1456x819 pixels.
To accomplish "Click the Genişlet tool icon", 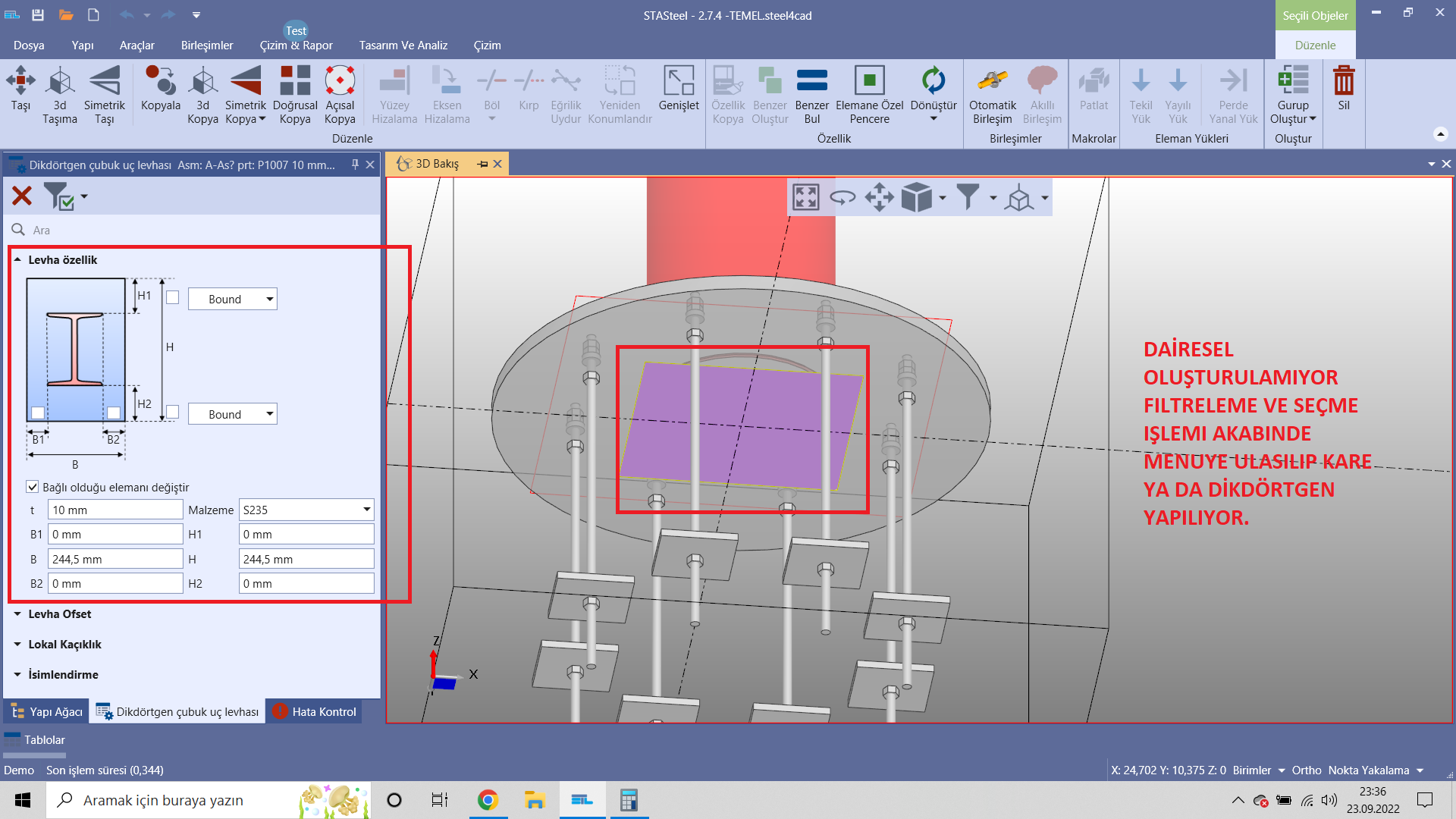I will point(679,81).
